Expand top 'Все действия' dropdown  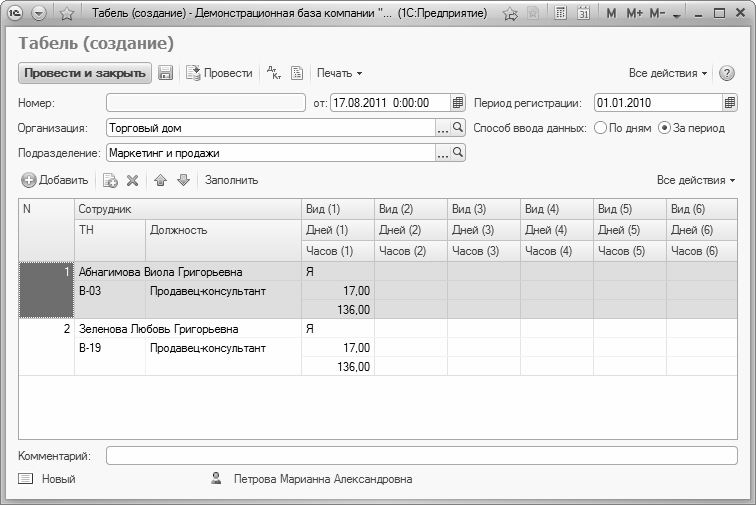pyautogui.click(x=668, y=73)
